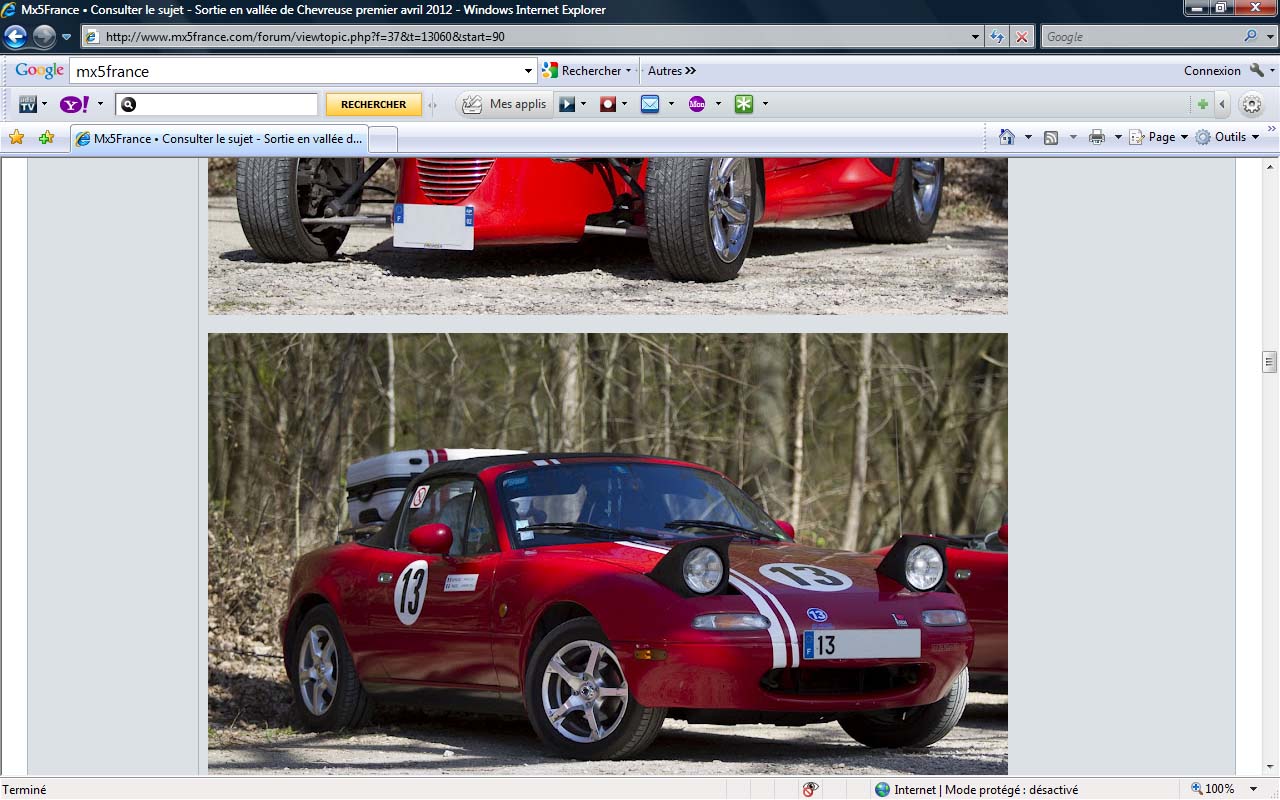The height and width of the screenshot is (800, 1280).
Task: Go forward with the Forward arrow button
Action: [44, 37]
